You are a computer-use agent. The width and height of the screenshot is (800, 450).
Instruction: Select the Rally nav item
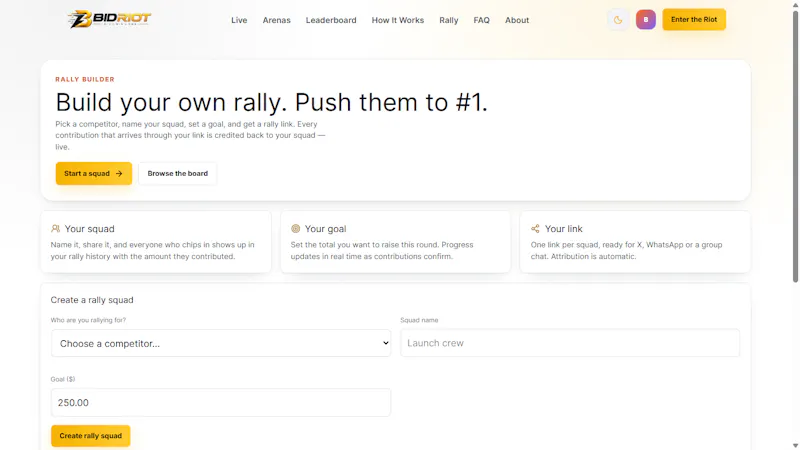pos(448,20)
